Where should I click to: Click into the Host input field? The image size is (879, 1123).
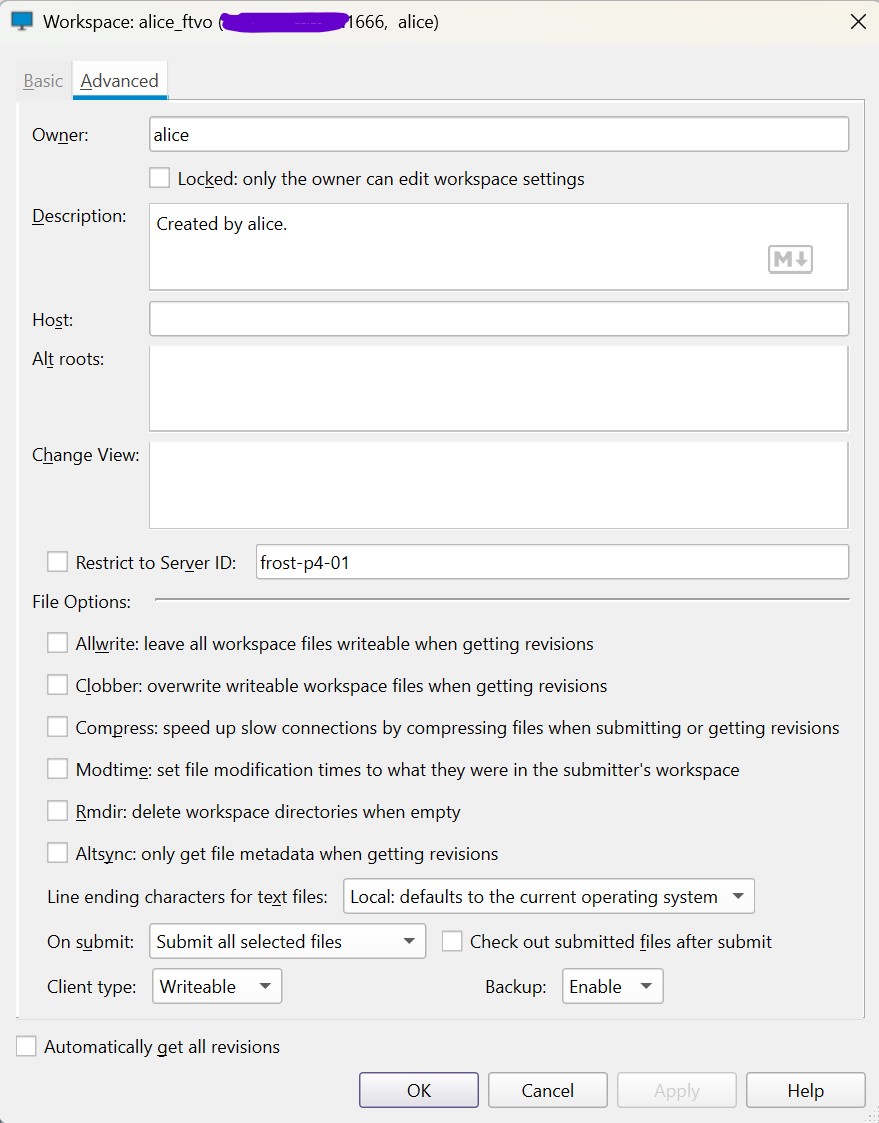498,319
